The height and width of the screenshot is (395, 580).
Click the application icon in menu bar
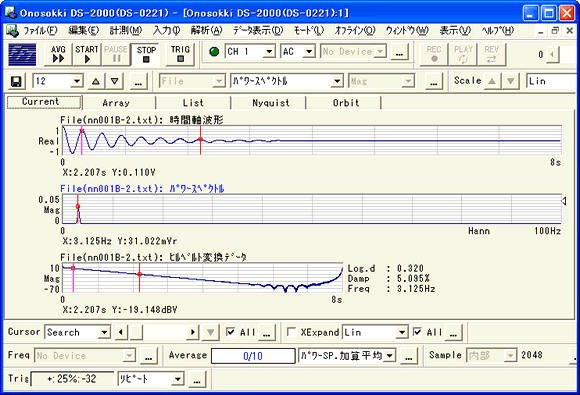click(13, 31)
